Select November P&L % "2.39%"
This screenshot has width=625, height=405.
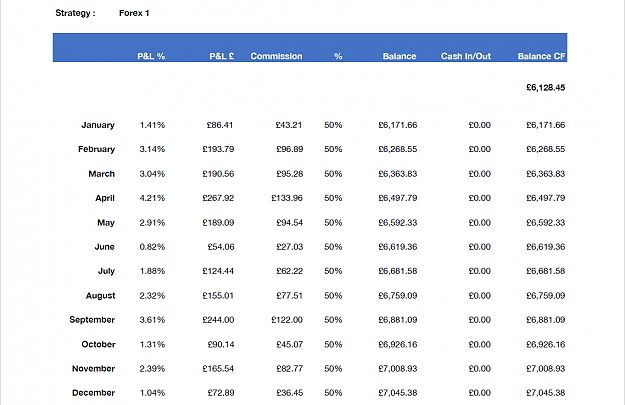pos(152,369)
